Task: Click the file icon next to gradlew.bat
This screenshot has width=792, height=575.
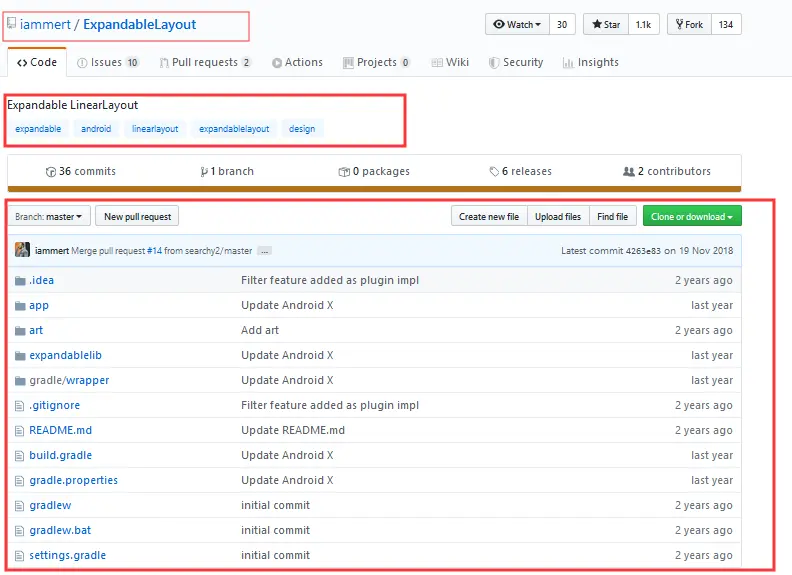Action: (19, 531)
